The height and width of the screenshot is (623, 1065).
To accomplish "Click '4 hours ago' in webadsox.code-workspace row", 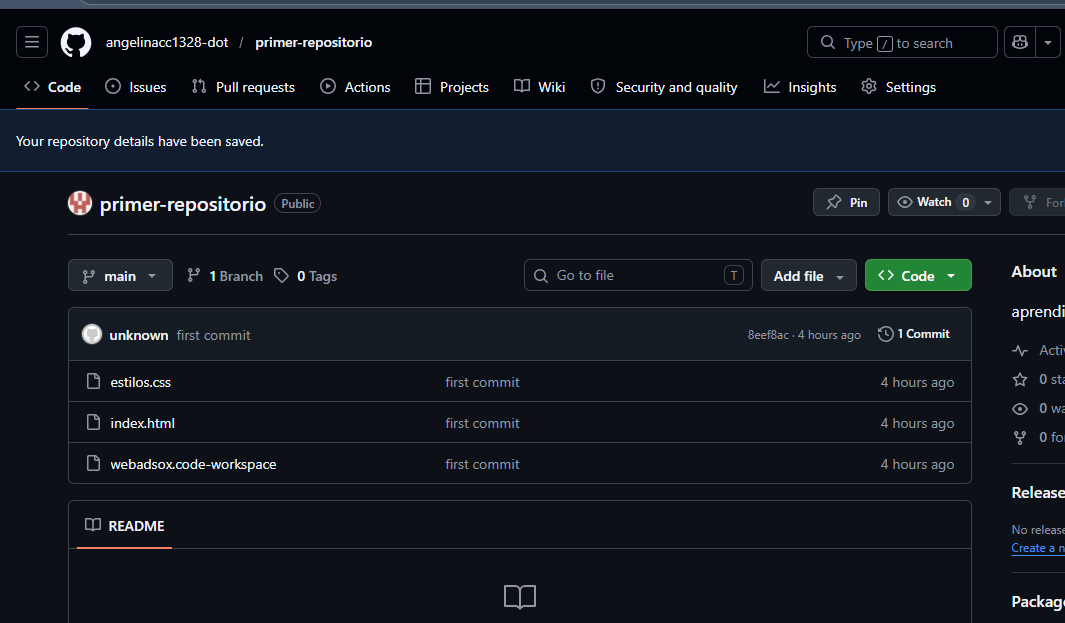I will point(917,464).
